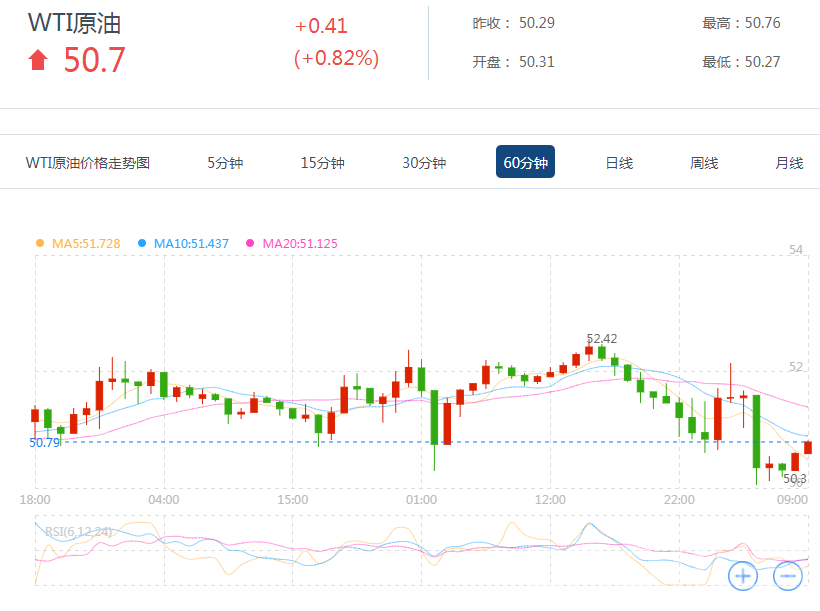Toggle the MA5 orange legend dot

pyautogui.click(x=40, y=243)
